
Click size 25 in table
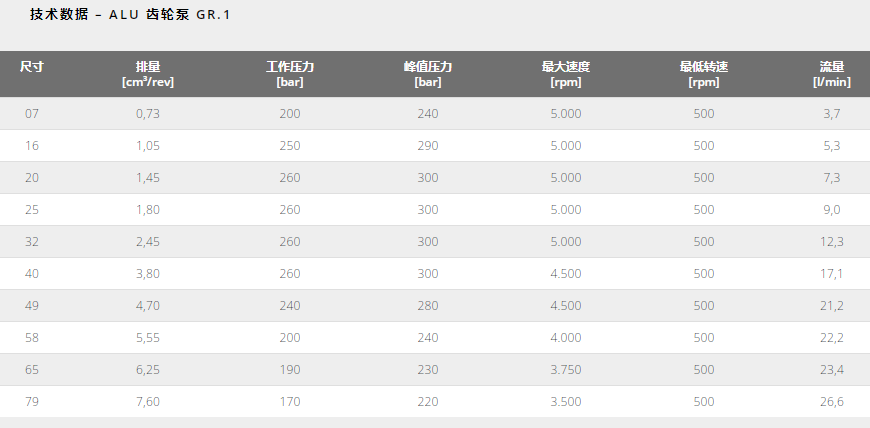[32, 210]
